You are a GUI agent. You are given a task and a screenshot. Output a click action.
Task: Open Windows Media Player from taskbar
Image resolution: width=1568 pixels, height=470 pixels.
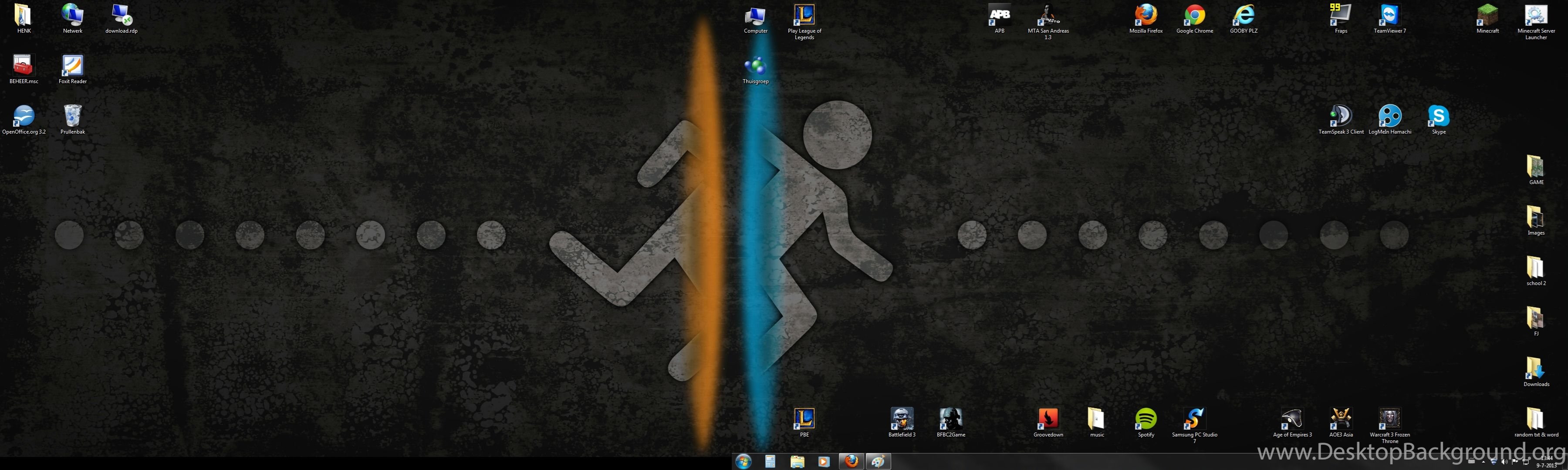point(824,461)
